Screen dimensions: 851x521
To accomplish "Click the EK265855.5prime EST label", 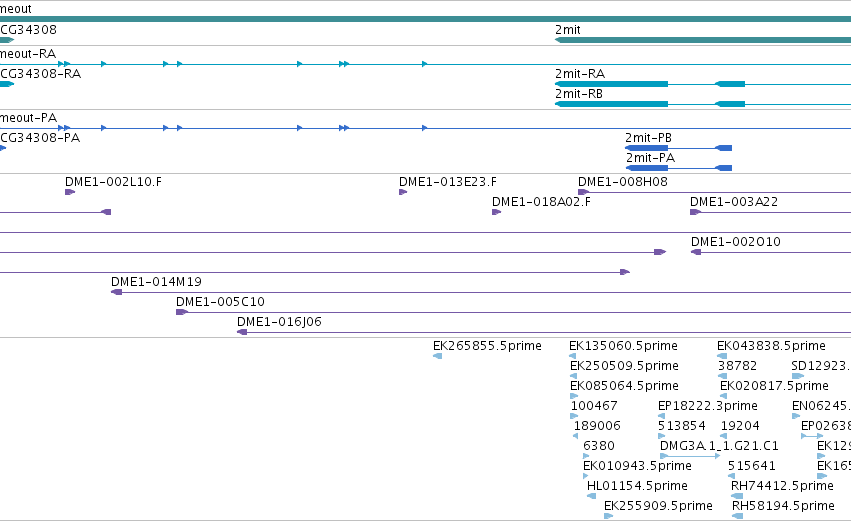I will [x=487, y=346].
